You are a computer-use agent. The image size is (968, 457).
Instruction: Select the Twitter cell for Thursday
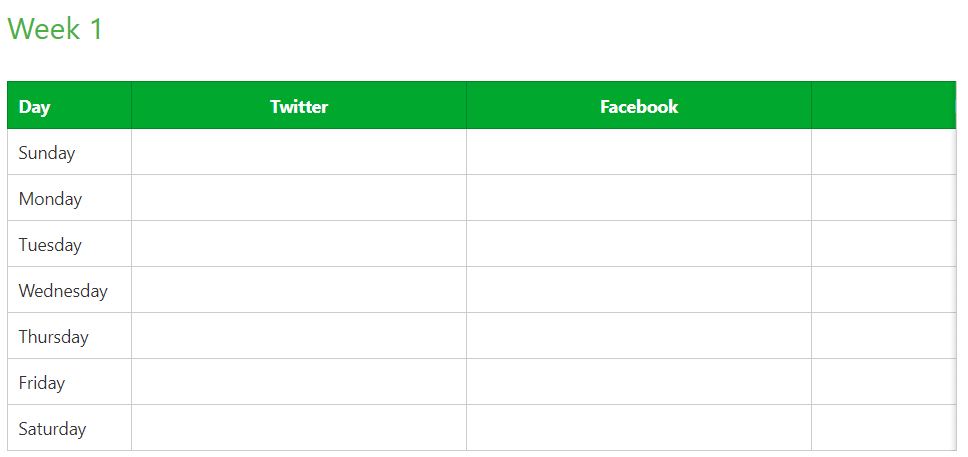(x=299, y=336)
